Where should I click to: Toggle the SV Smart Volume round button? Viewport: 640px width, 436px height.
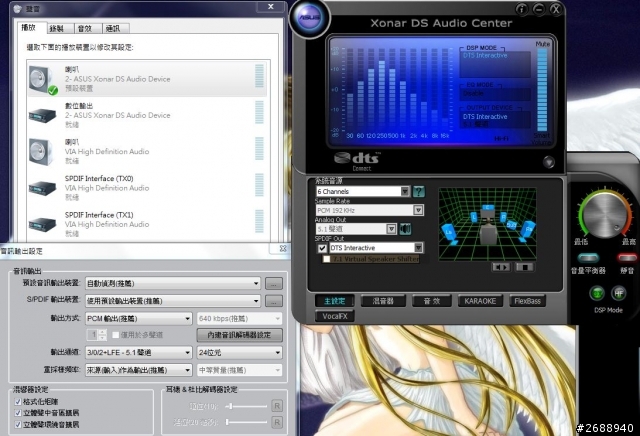597,293
